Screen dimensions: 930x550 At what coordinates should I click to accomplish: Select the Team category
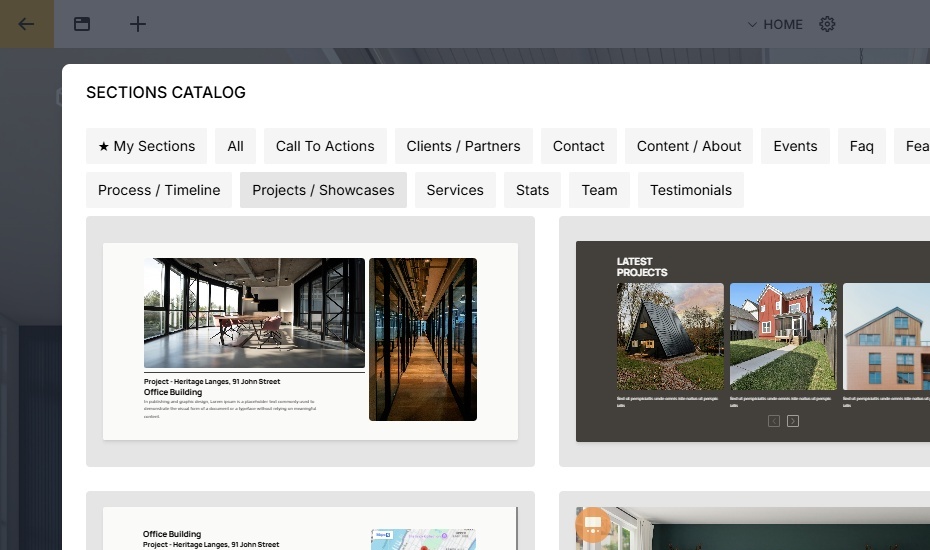pos(599,190)
